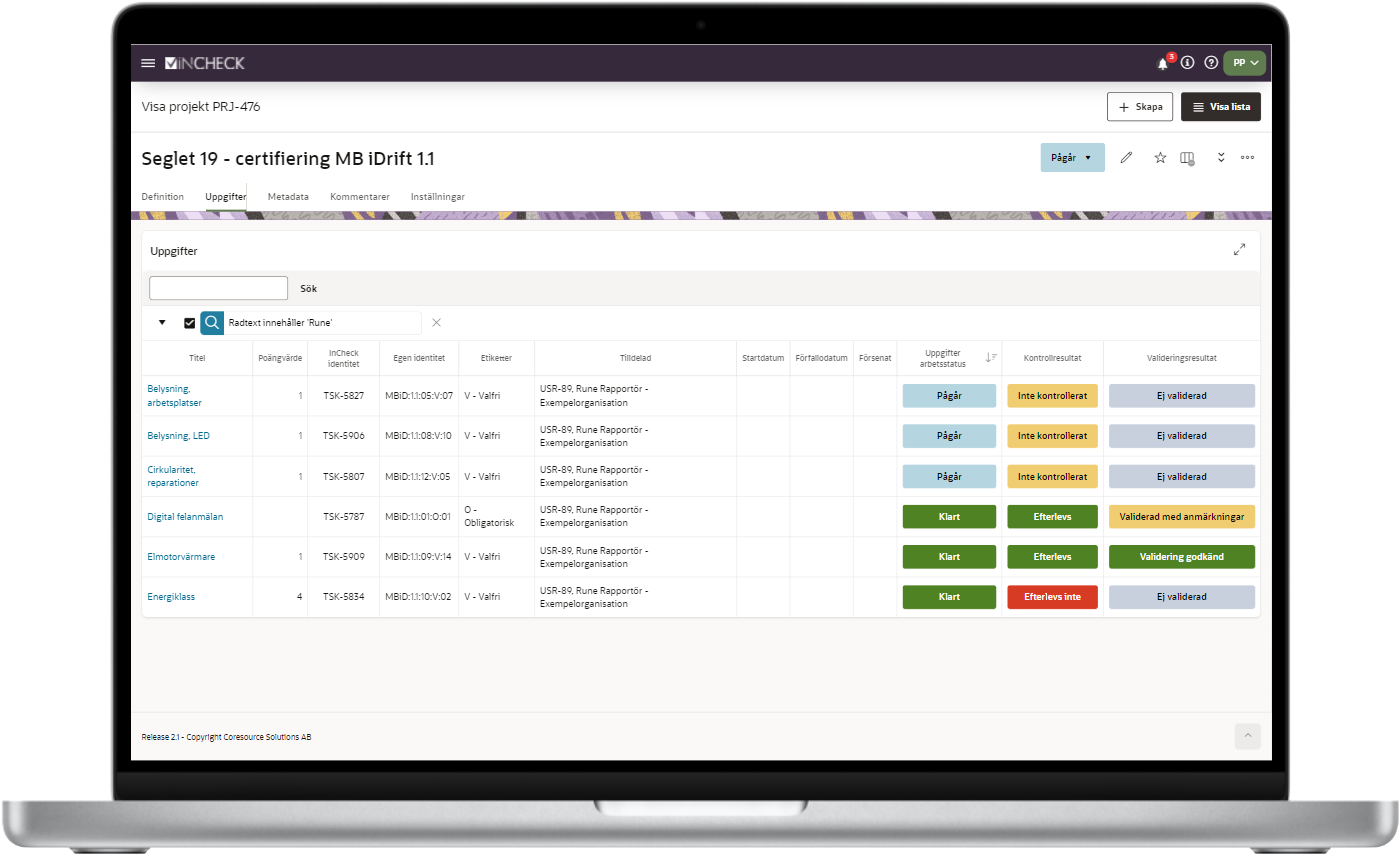
Task: Click Inte kontrollerat for Belysning, LED
Action: 1052,436
